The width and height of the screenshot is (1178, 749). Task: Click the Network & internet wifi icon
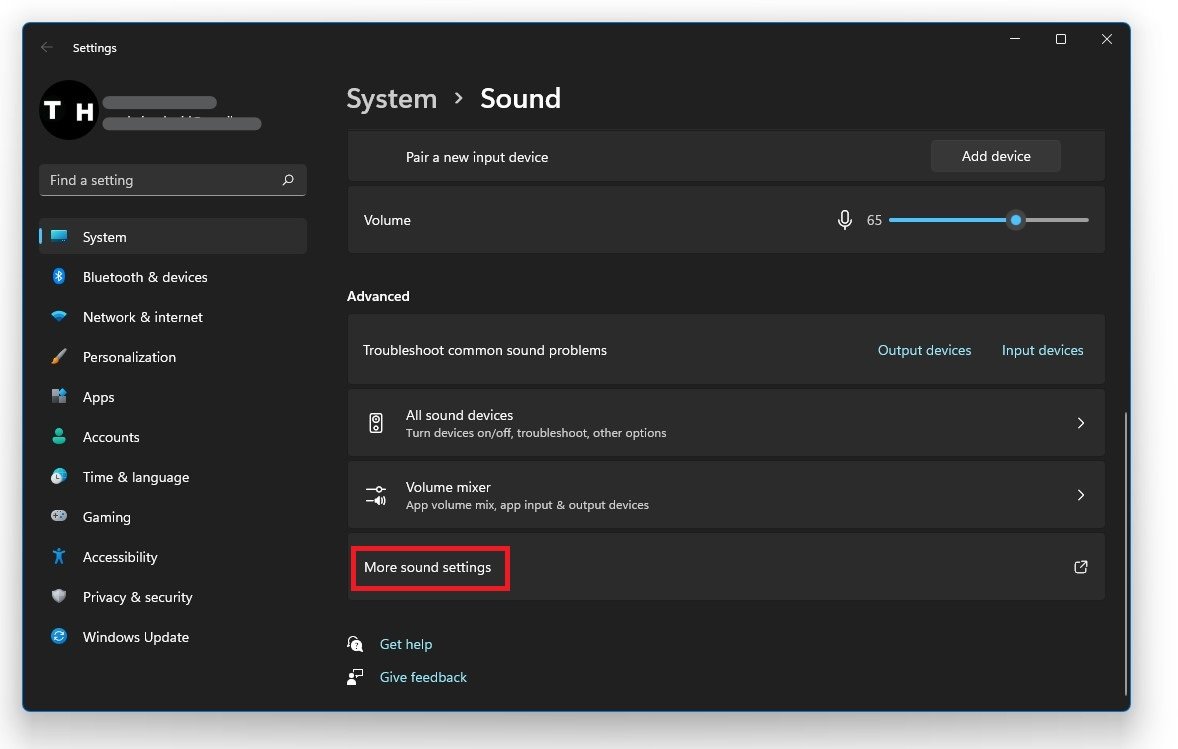pos(59,317)
